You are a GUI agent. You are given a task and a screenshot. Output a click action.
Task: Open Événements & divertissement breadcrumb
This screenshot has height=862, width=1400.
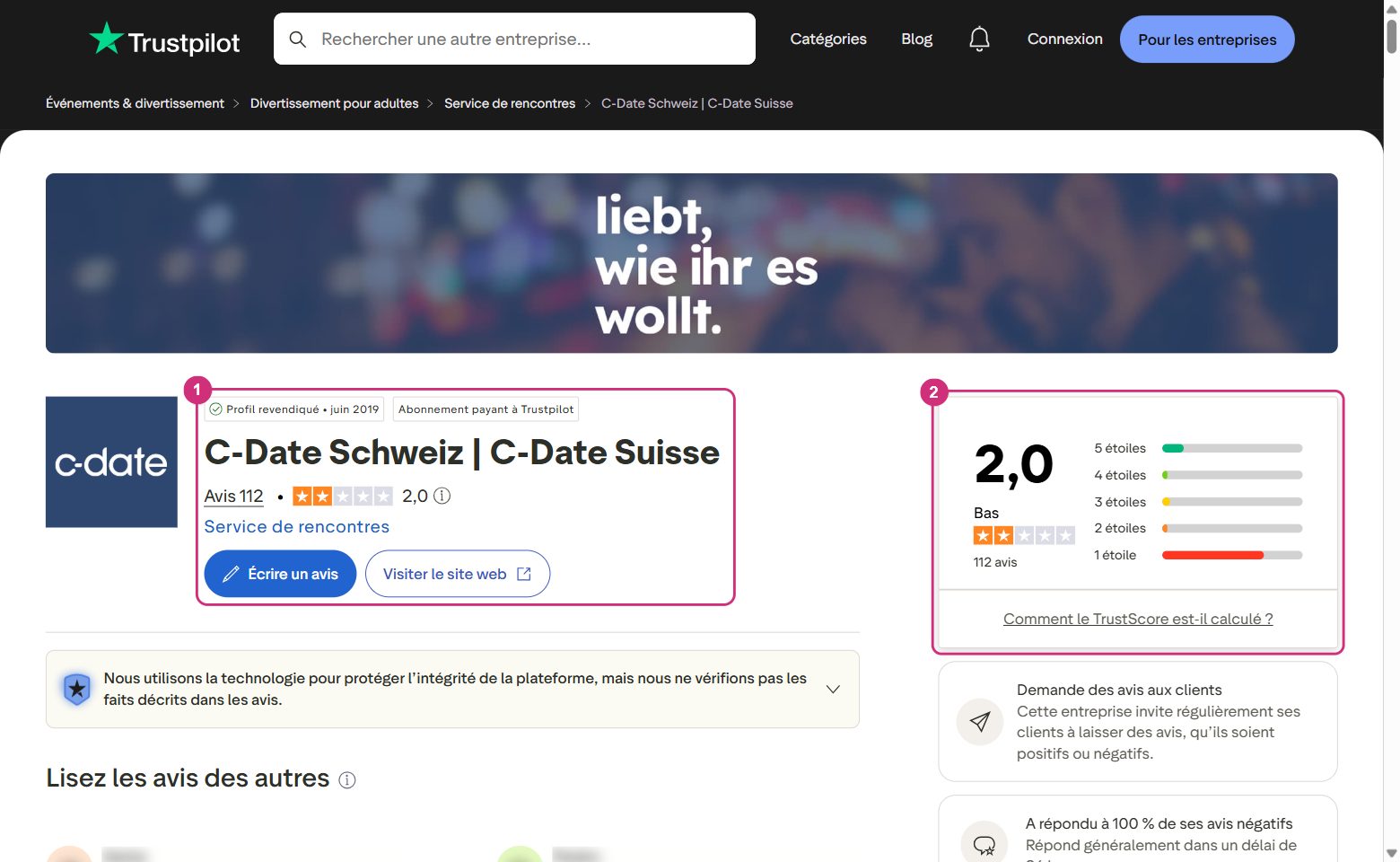135,103
